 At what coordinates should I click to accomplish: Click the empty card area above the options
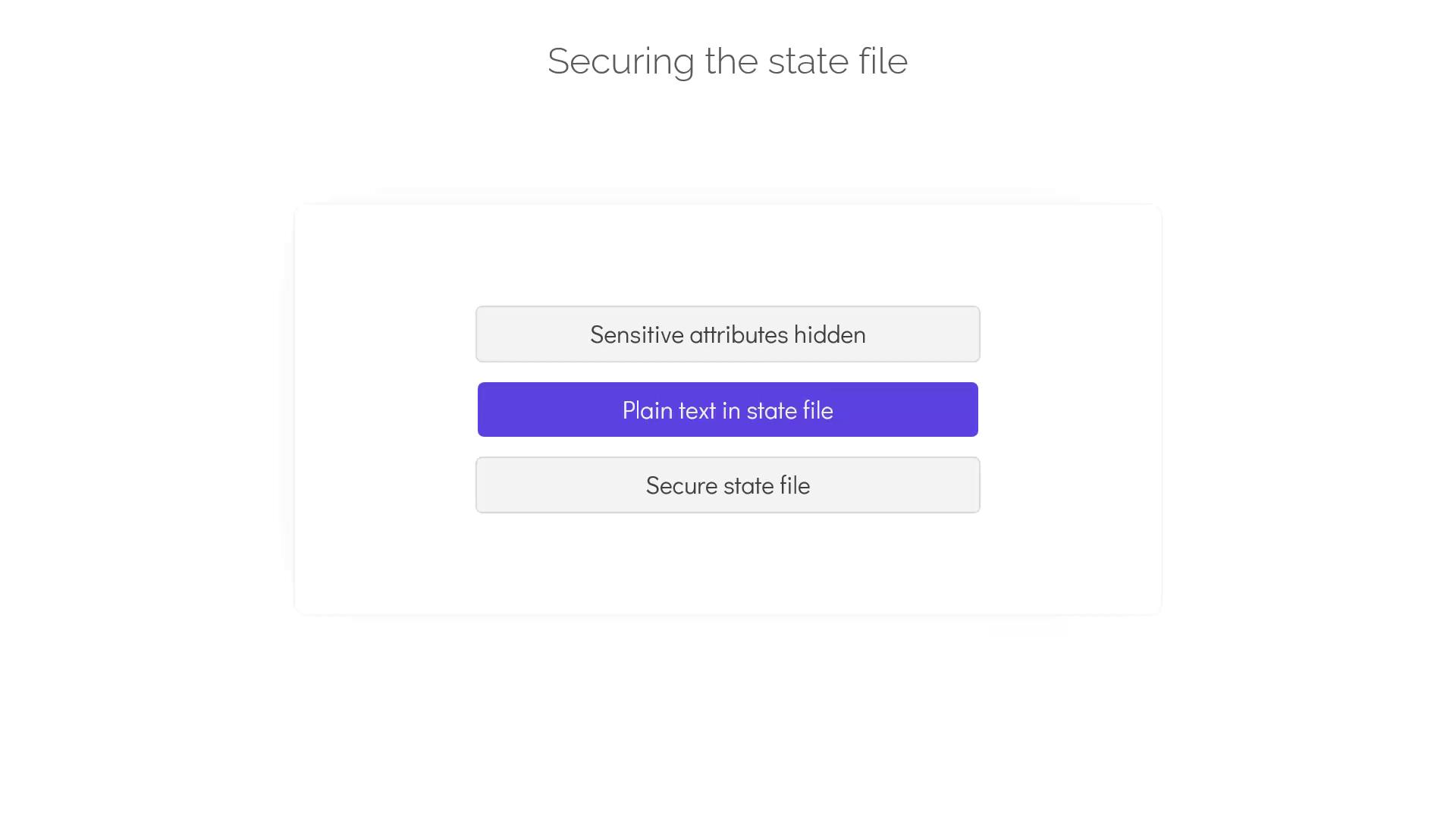pos(727,254)
